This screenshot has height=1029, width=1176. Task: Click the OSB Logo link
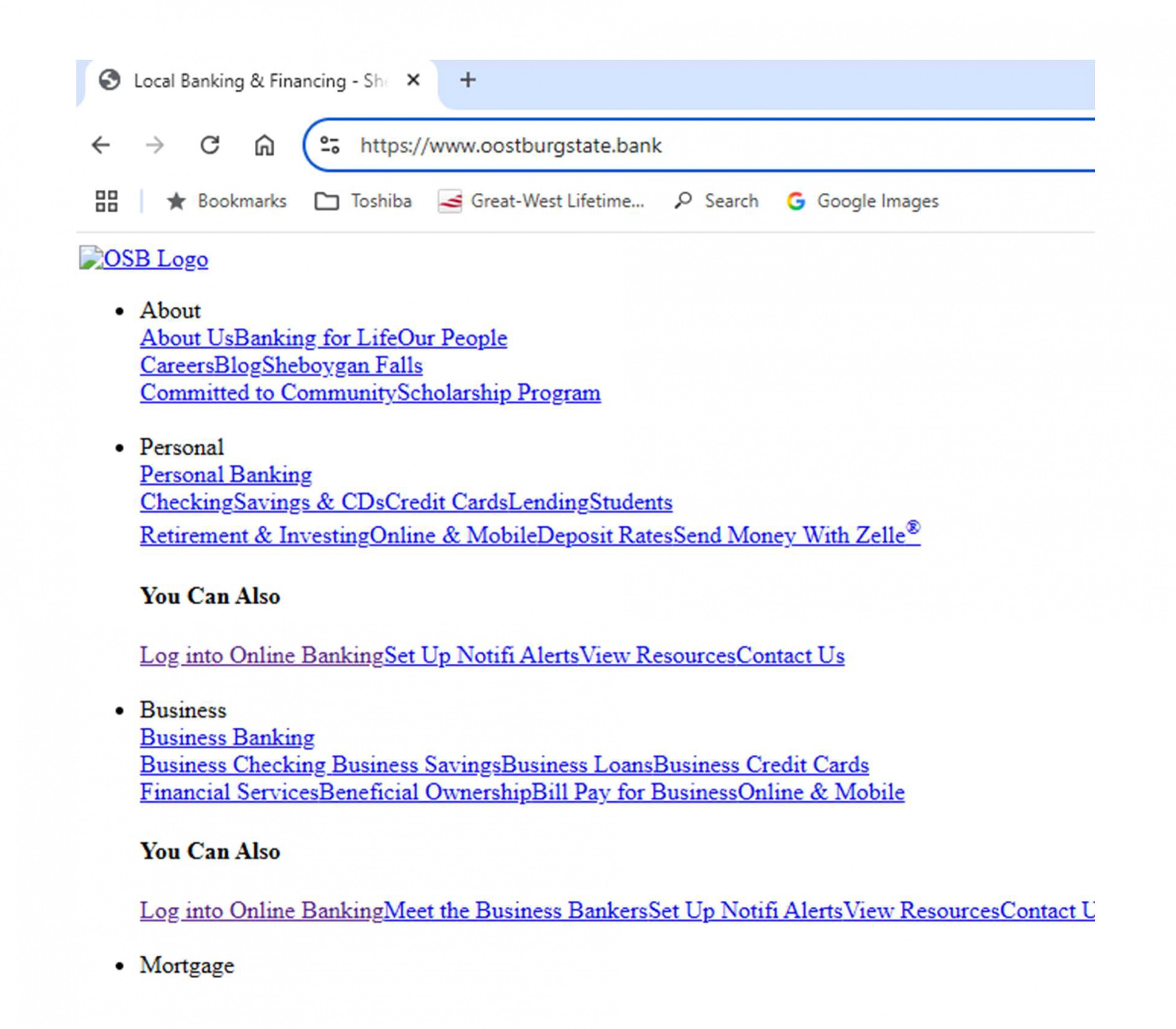point(143,258)
